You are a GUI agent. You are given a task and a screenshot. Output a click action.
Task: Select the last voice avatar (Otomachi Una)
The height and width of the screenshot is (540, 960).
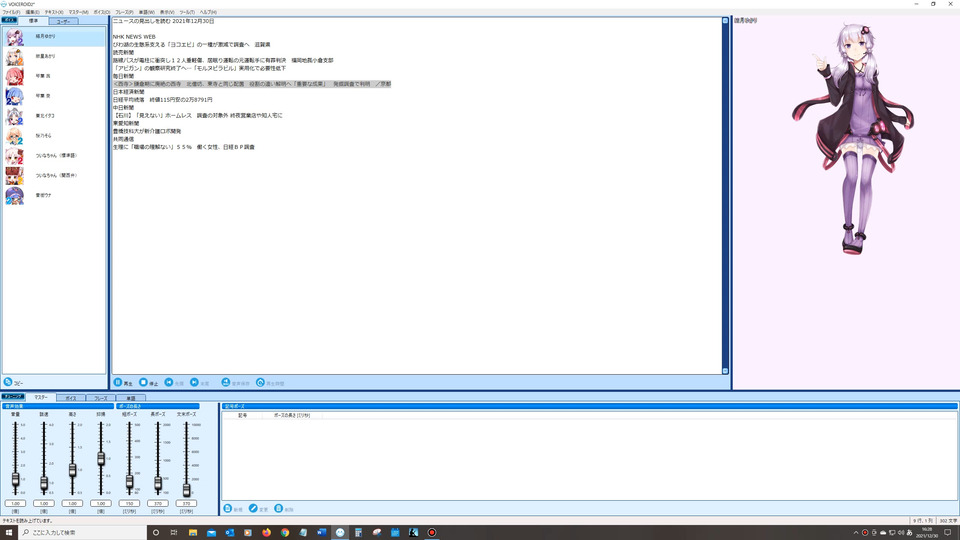(14, 195)
